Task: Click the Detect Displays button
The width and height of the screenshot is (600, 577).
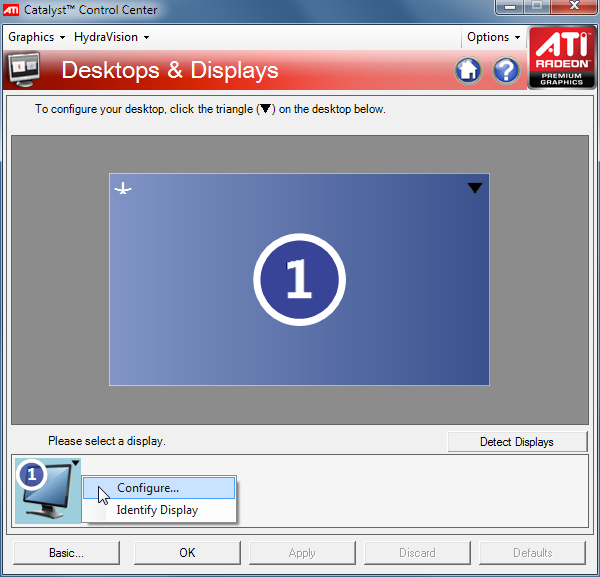Action: (x=517, y=442)
